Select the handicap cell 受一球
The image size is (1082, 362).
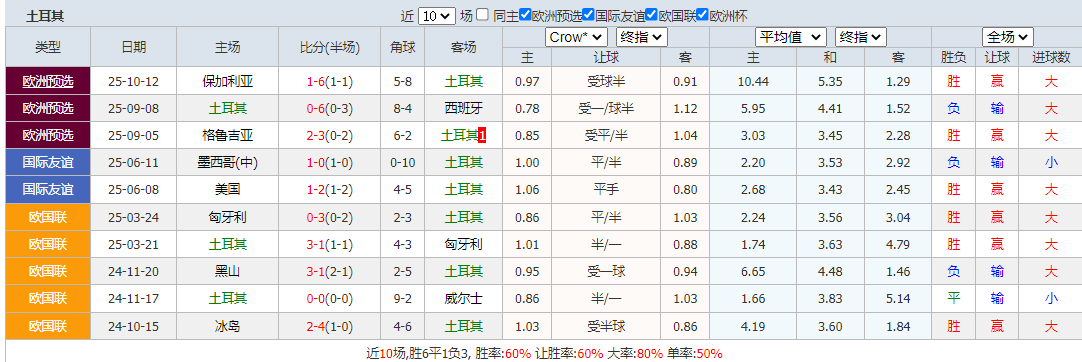[x=606, y=272]
